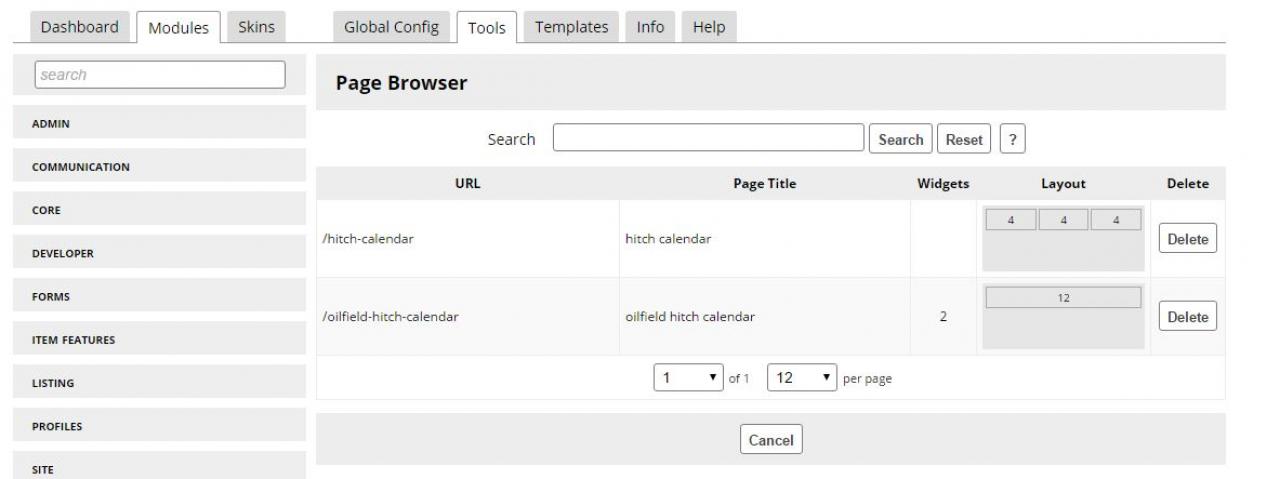Cancel the Page Browser
The width and height of the screenshot is (1280, 479).
771,440
